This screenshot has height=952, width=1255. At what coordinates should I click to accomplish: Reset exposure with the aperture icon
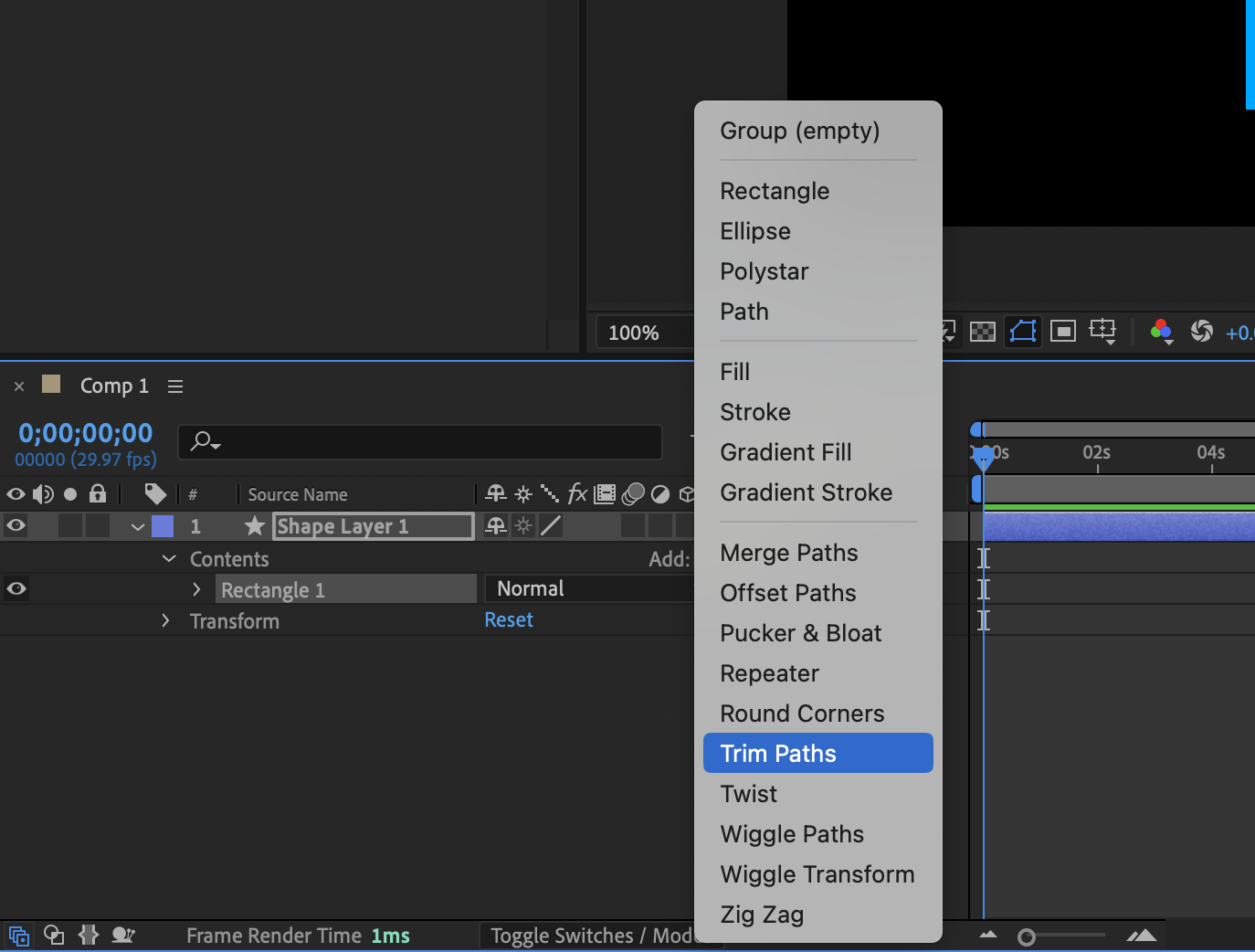pos(1202,331)
